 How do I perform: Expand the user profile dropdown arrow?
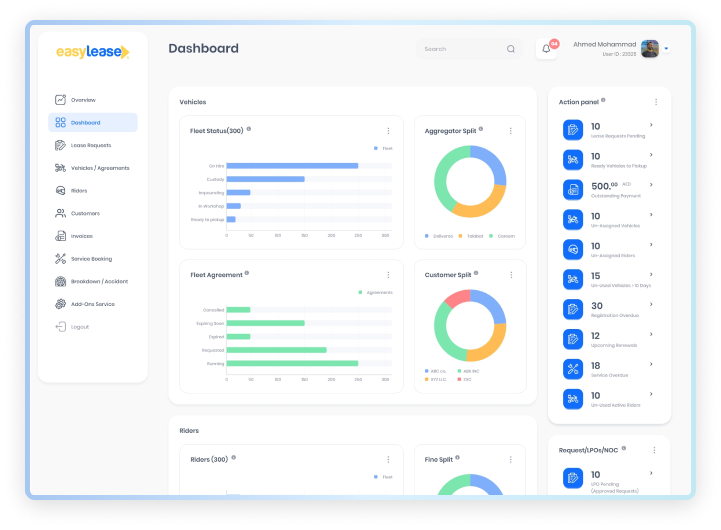click(x=667, y=48)
